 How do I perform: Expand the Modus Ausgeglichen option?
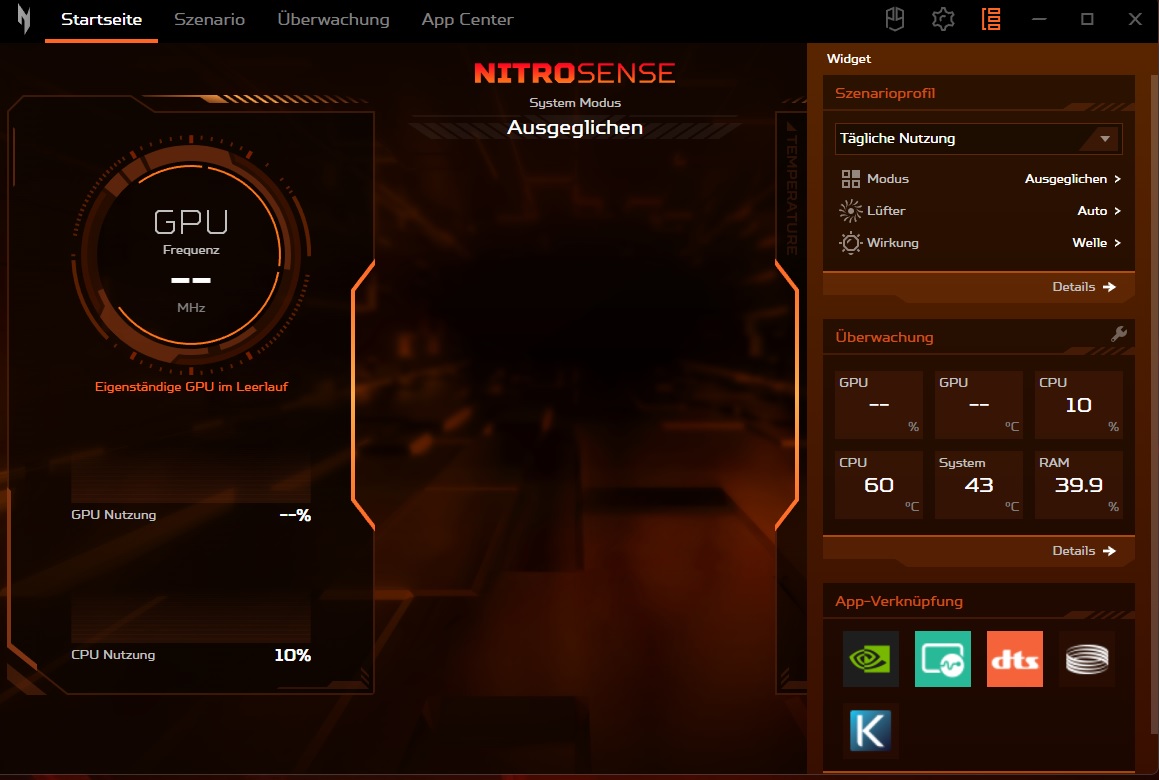1072,179
